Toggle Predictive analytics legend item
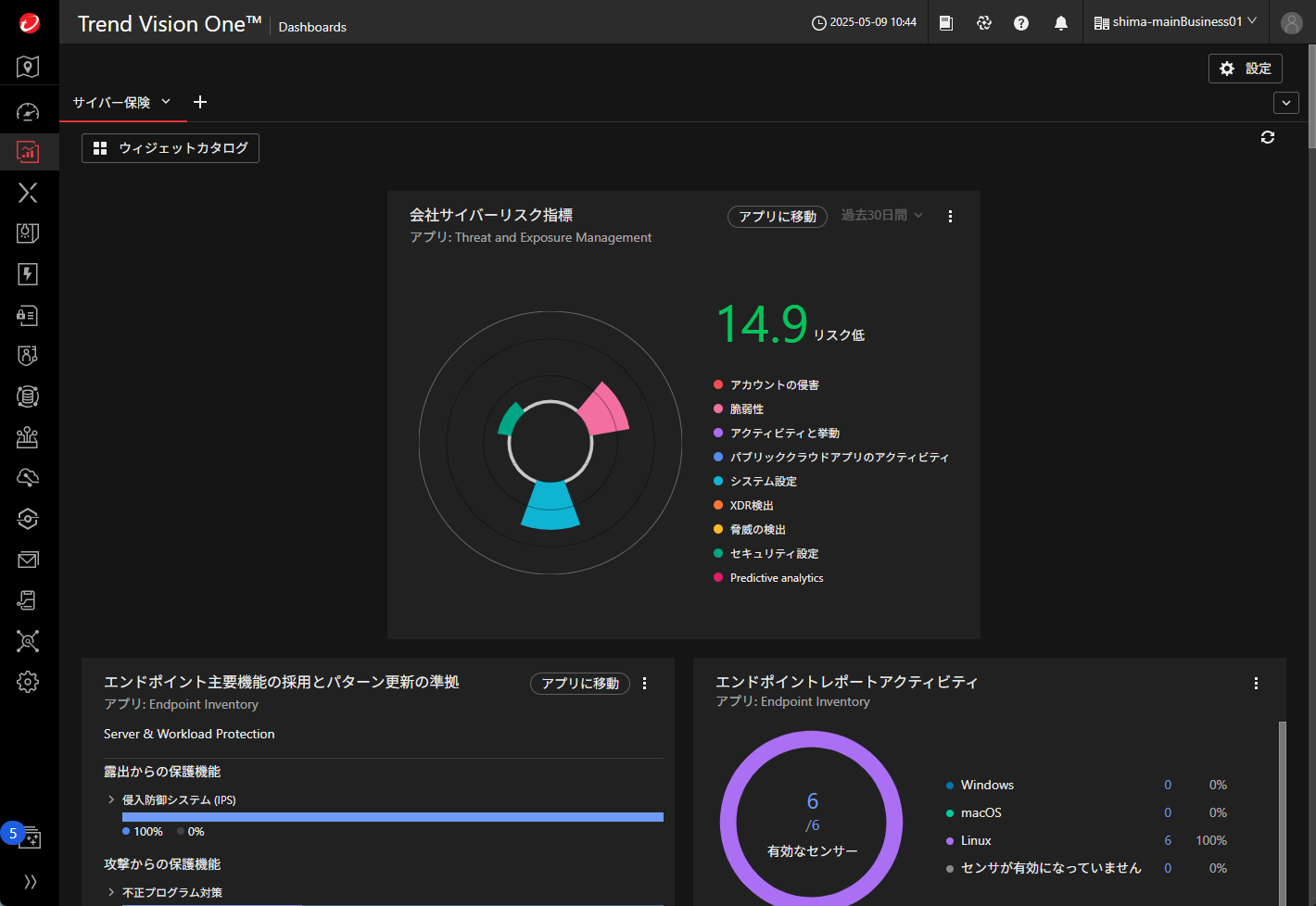This screenshot has width=1316, height=906. click(768, 577)
